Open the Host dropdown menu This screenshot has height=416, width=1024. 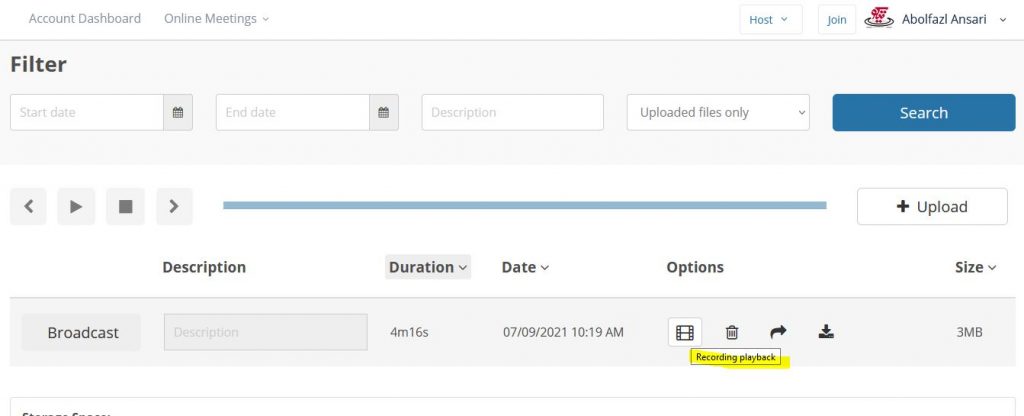[x=771, y=20]
